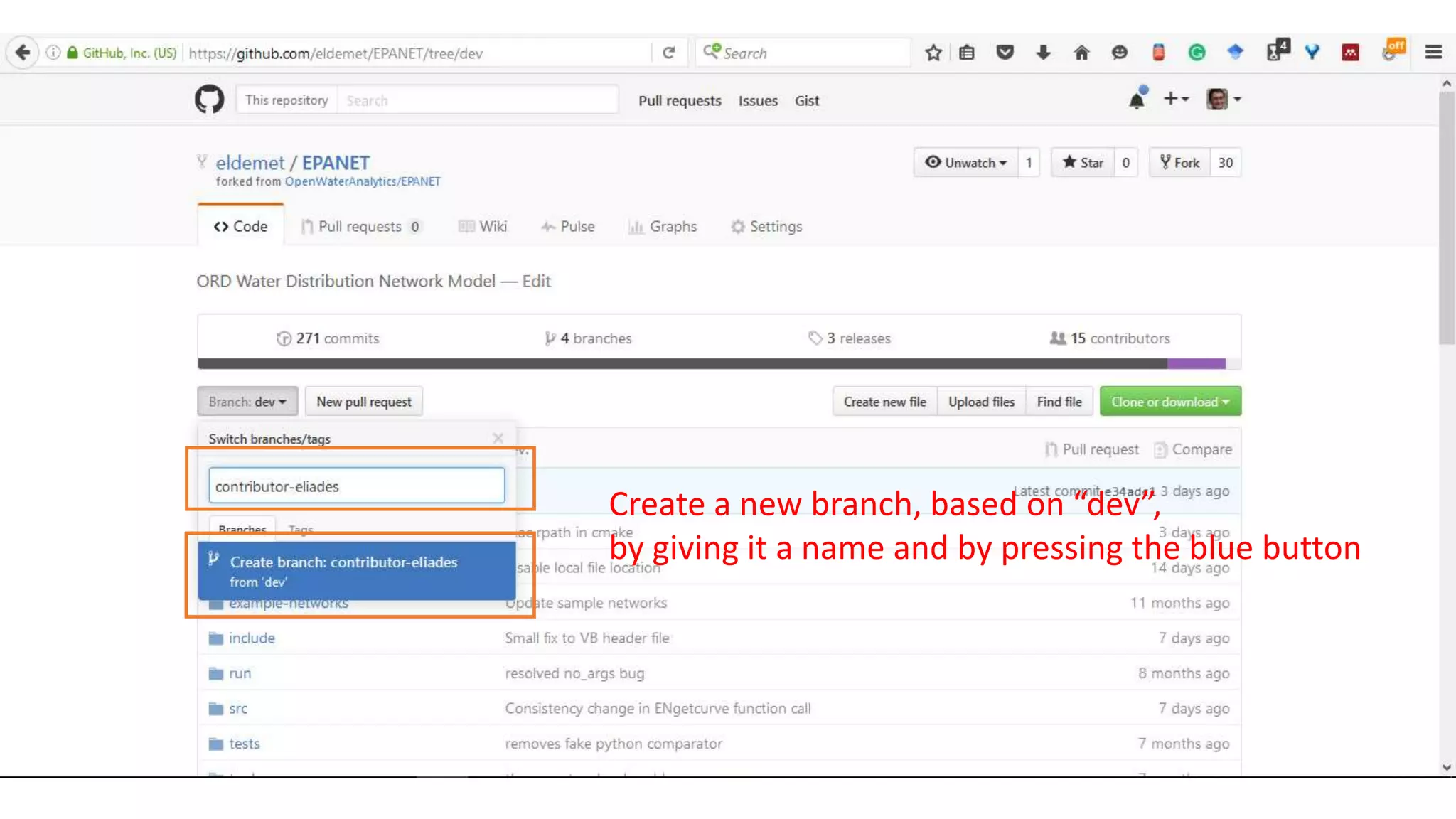This screenshot has height=819, width=1456.
Task: Switch to the Graphs tab
Action: [x=663, y=226]
